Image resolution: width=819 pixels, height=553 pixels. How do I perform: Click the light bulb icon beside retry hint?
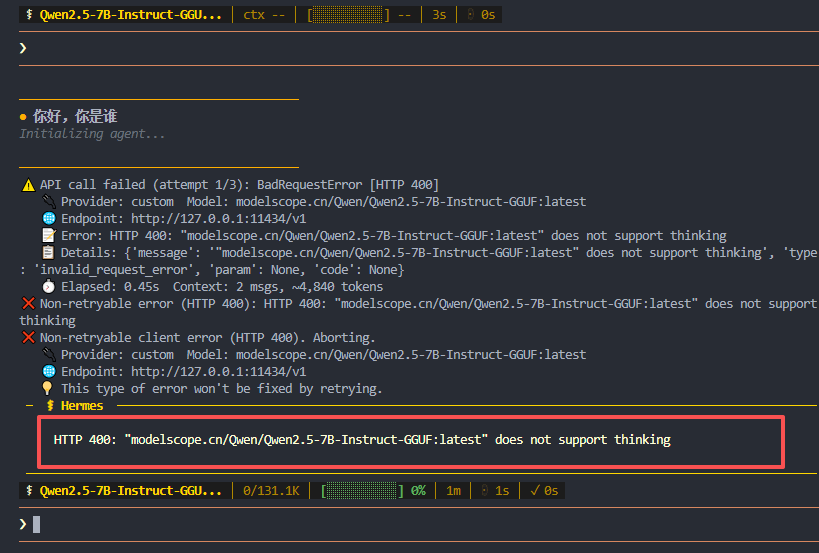48,388
